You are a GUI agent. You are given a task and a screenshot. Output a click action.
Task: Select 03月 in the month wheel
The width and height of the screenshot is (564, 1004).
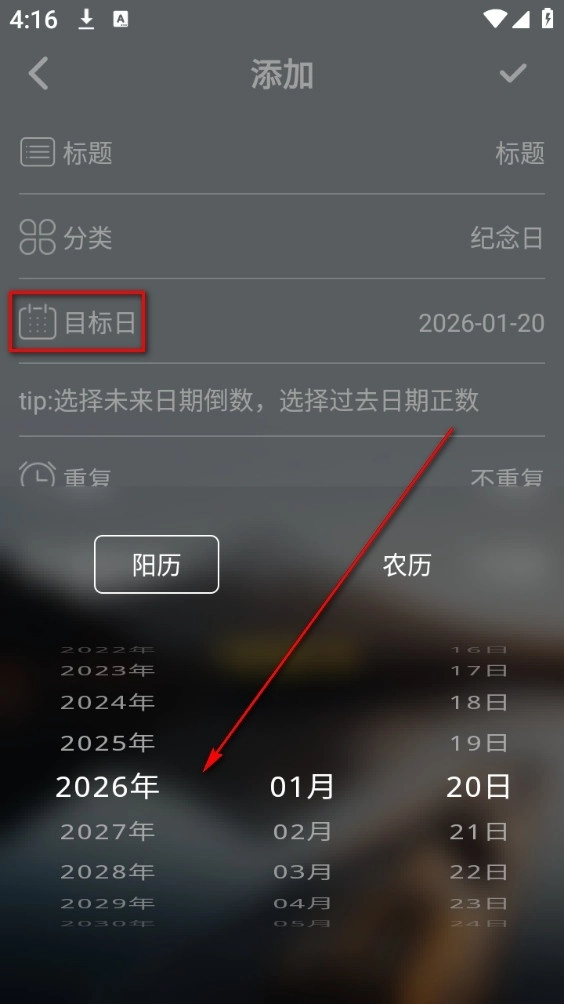coord(302,871)
